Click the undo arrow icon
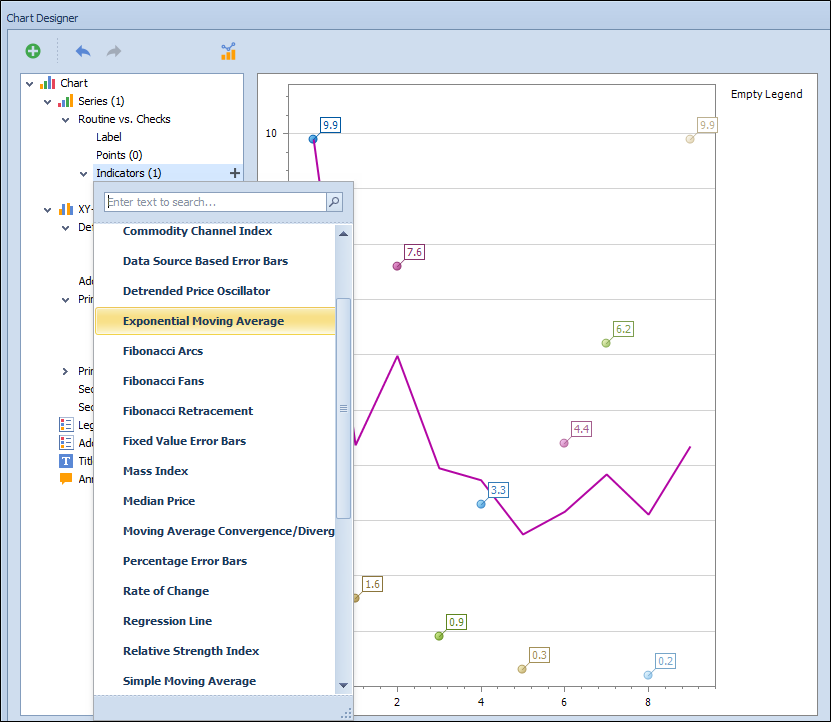831x722 pixels. coord(83,51)
